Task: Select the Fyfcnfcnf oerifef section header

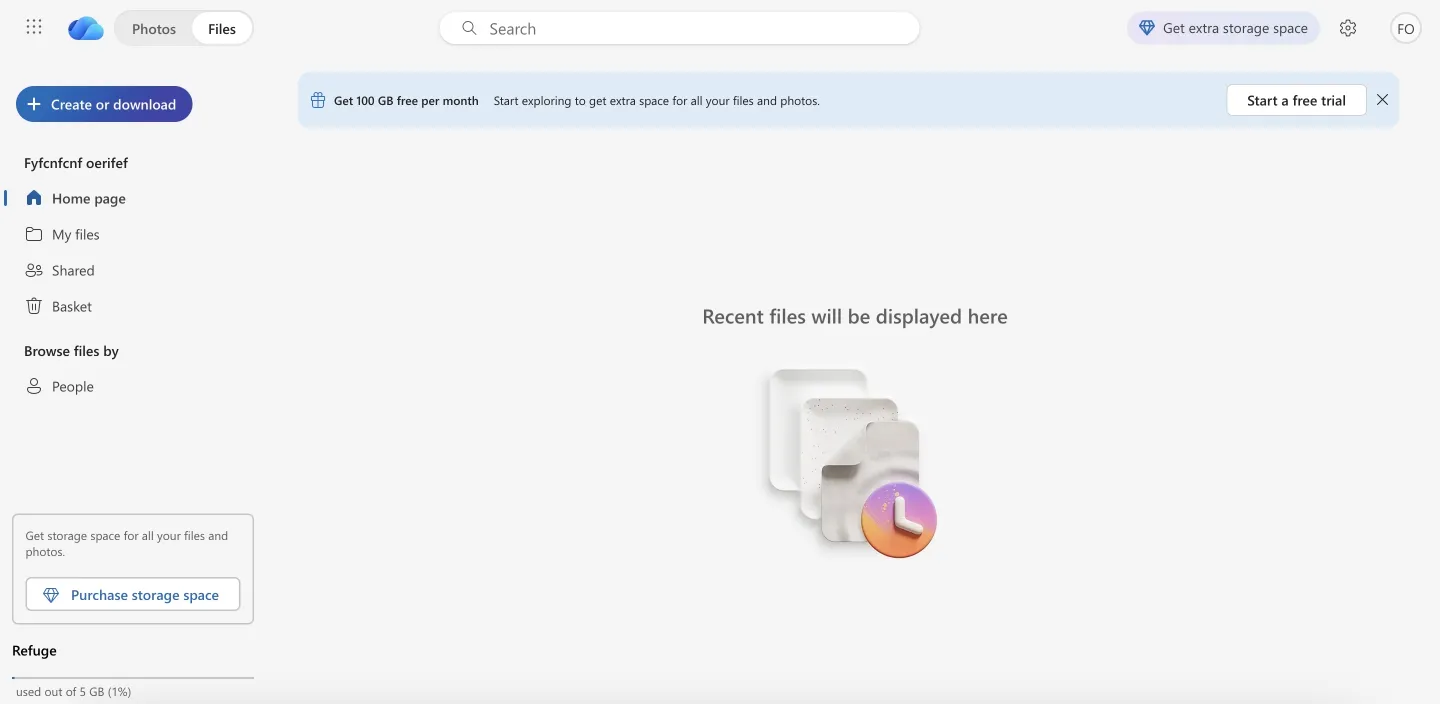Action: tap(76, 162)
